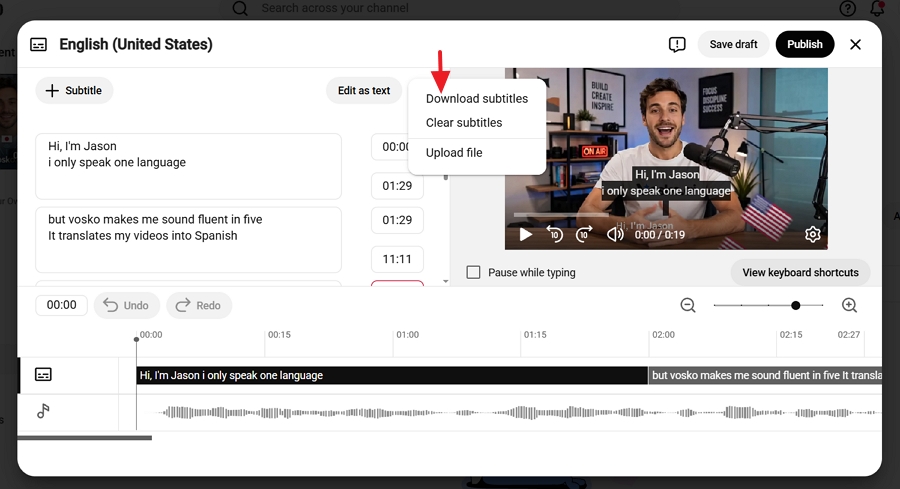900x489 pixels.
Task: Zoom out the timeline
Action: [x=688, y=305]
